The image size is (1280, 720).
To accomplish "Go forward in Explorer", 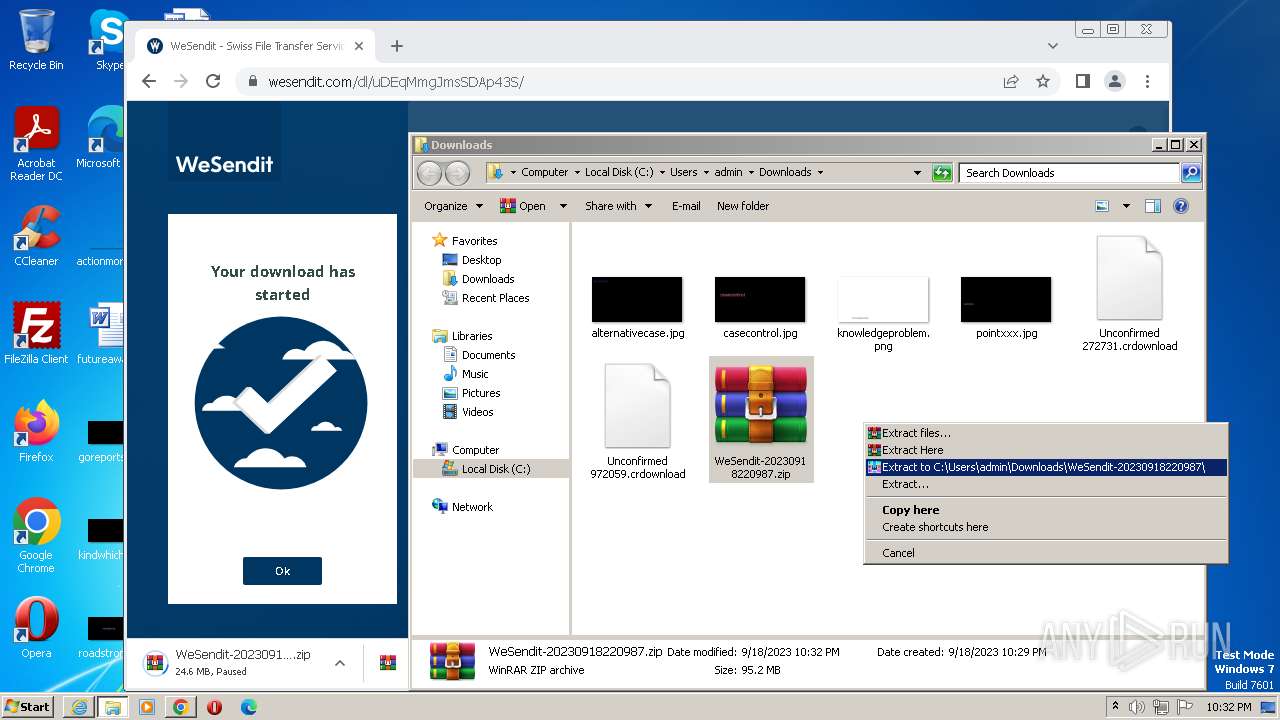I will 457,173.
